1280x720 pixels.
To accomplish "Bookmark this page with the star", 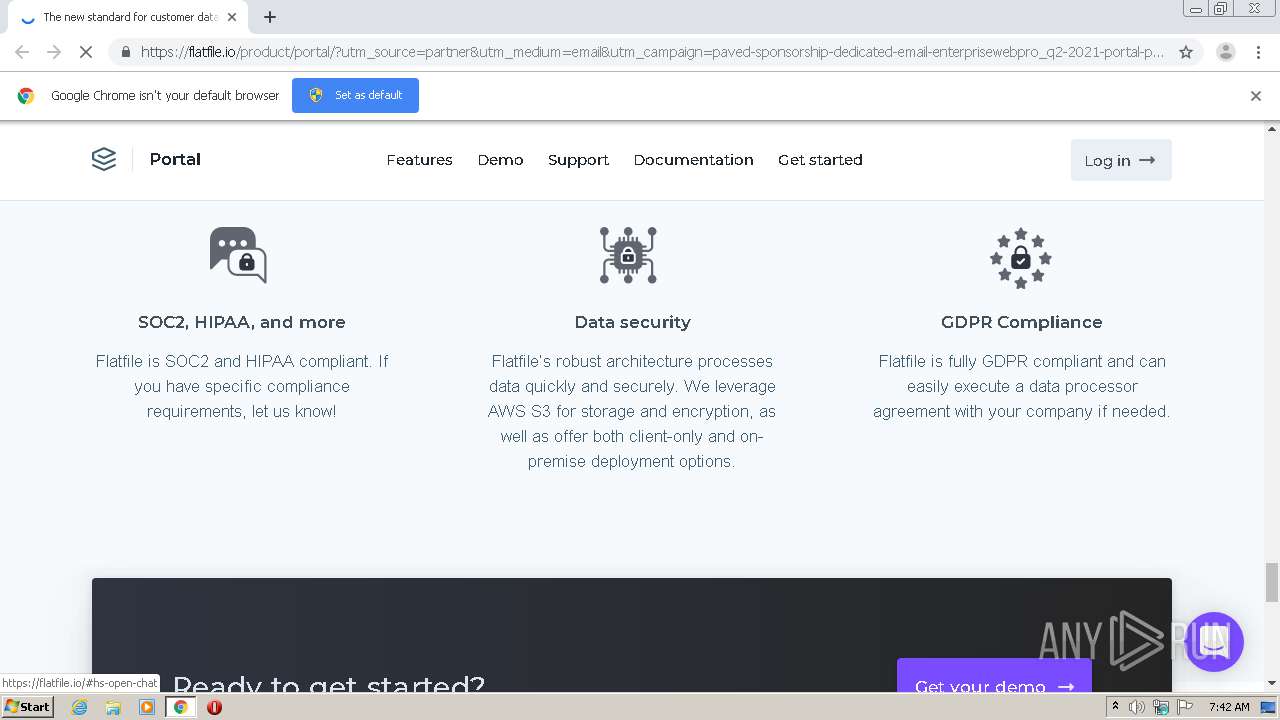I will pos(1186,52).
